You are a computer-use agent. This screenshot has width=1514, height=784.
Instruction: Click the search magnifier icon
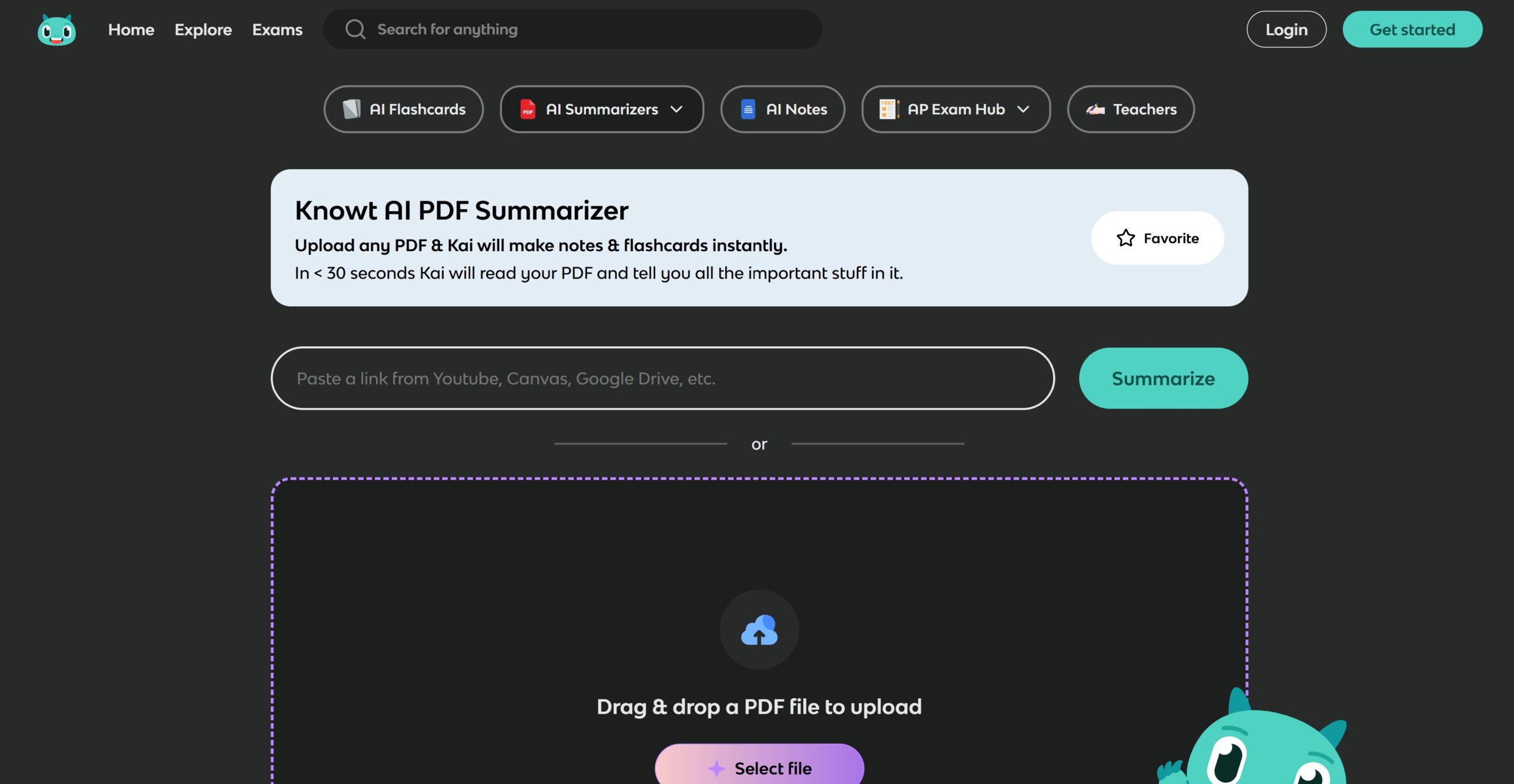[x=355, y=29]
